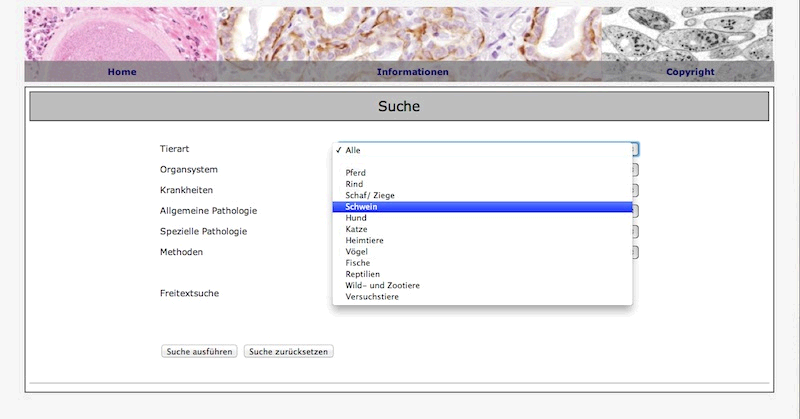Click the Suche ausführen button
This screenshot has width=800, height=419.
[199, 352]
